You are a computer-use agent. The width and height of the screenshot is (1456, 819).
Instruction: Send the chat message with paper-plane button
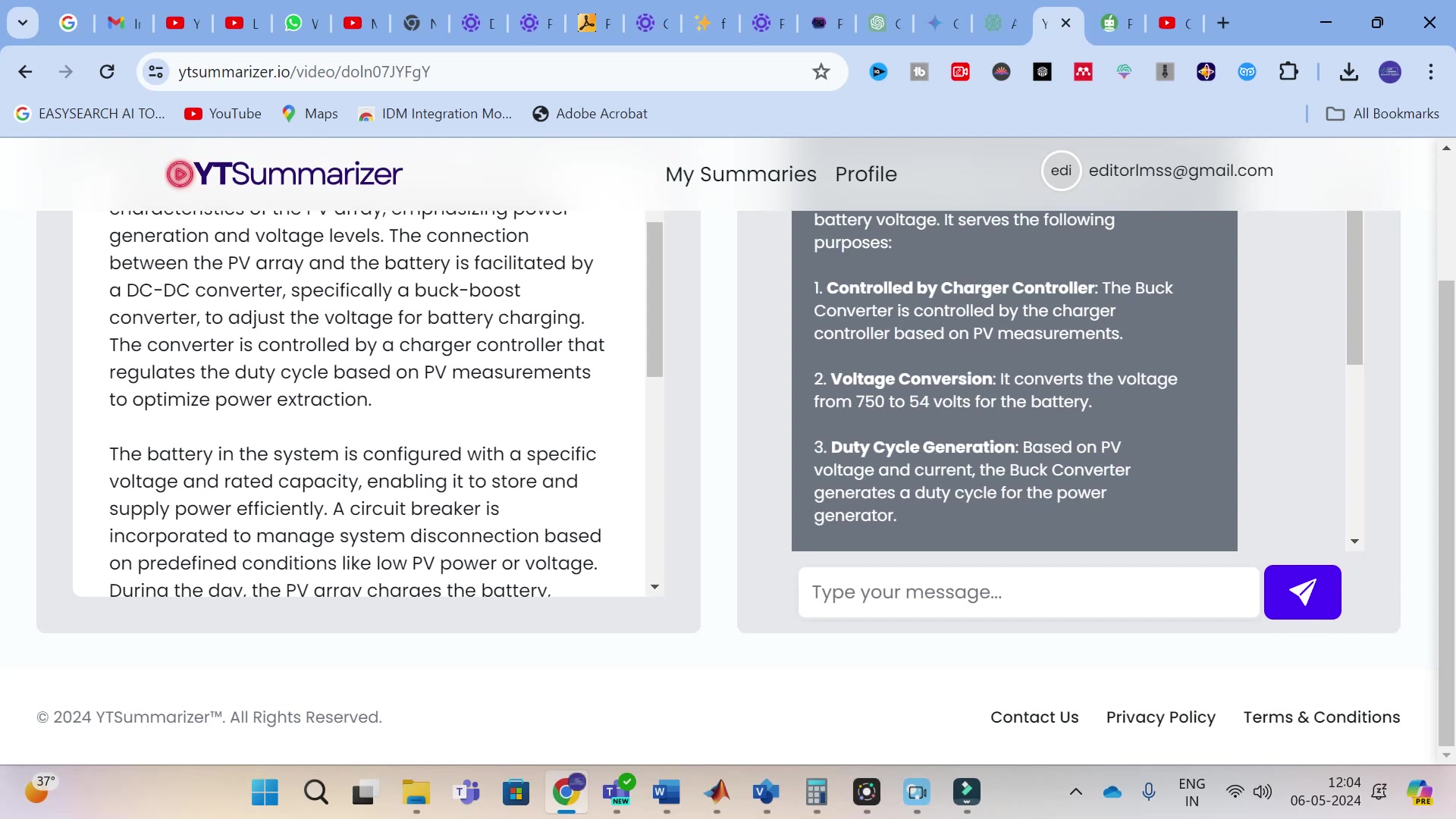pos(1302,592)
